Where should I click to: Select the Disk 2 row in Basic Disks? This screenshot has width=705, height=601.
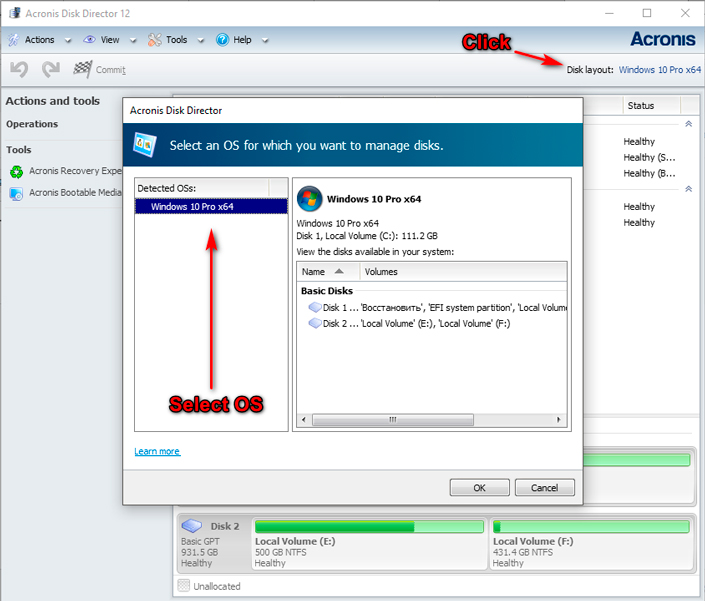click(x=432, y=324)
